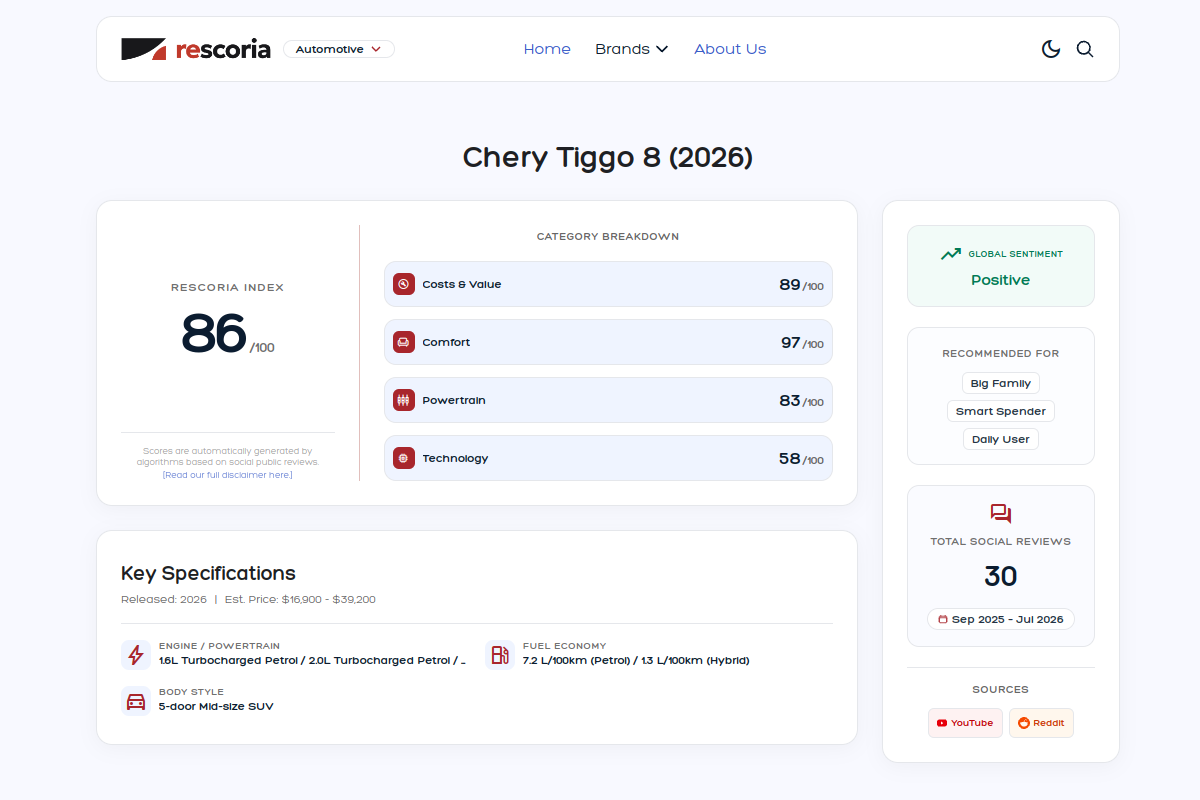Viewport: 1200px width, 800px height.
Task: Click the body style car icon
Action: tap(136, 701)
